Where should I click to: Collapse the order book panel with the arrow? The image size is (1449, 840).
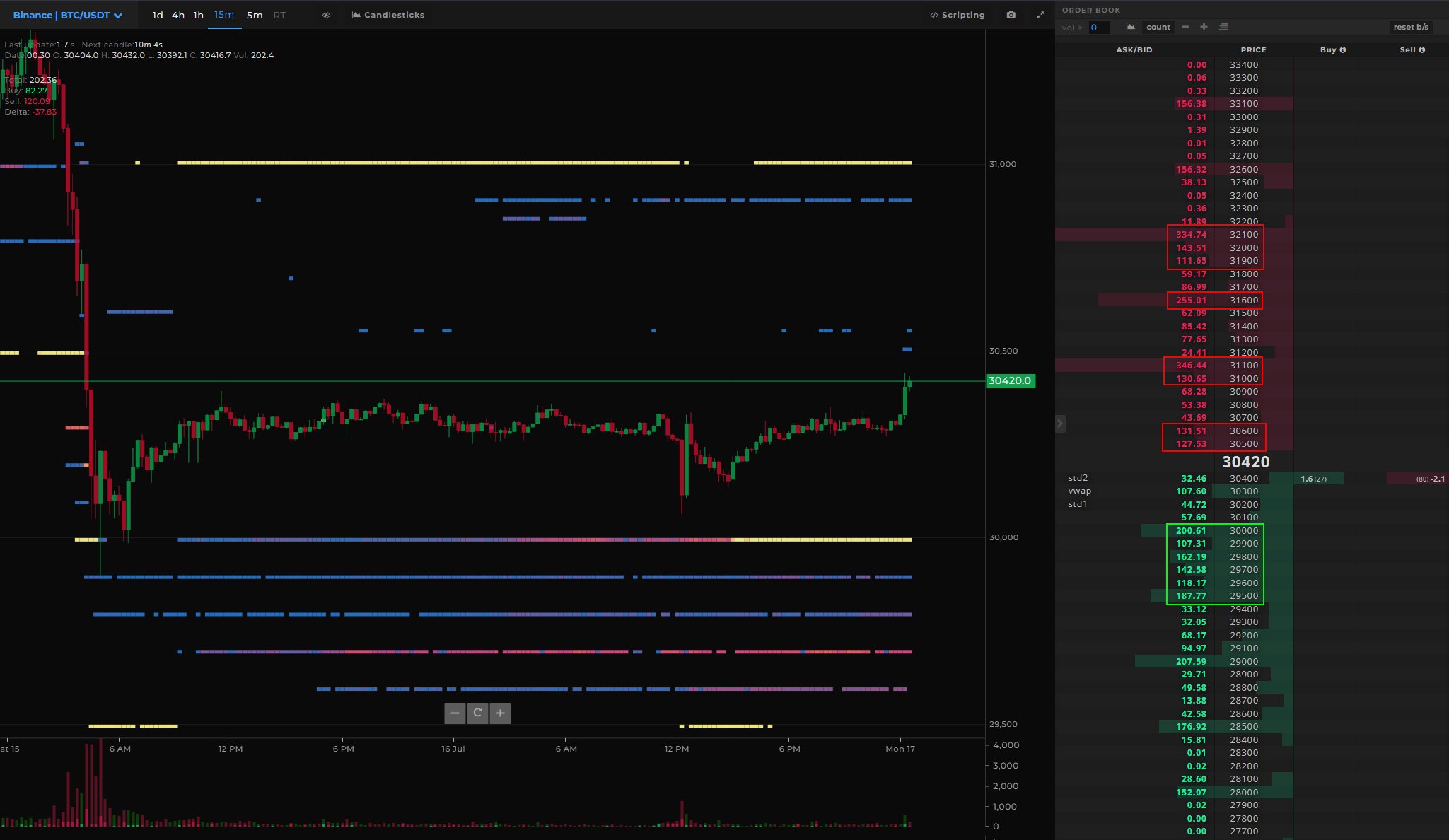coord(1059,422)
